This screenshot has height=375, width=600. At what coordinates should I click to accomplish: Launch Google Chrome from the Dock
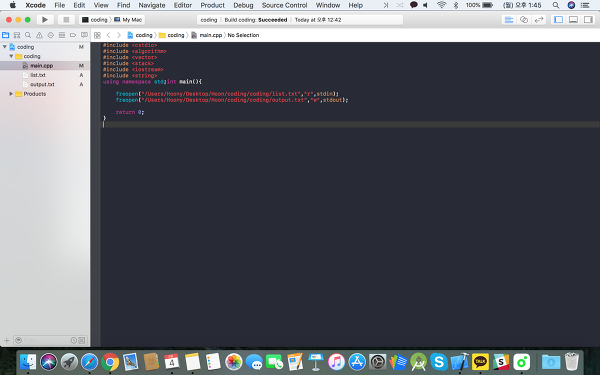click(110, 362)
